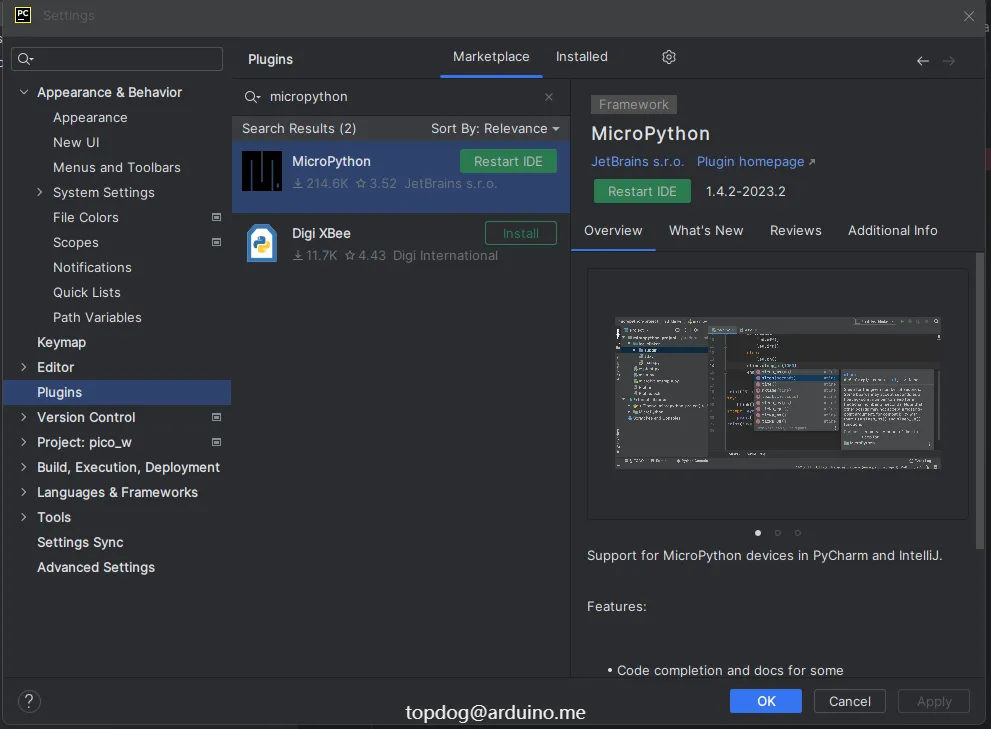Click OK to confirm settings
The image size is (991, 729).
coord(765,701)
